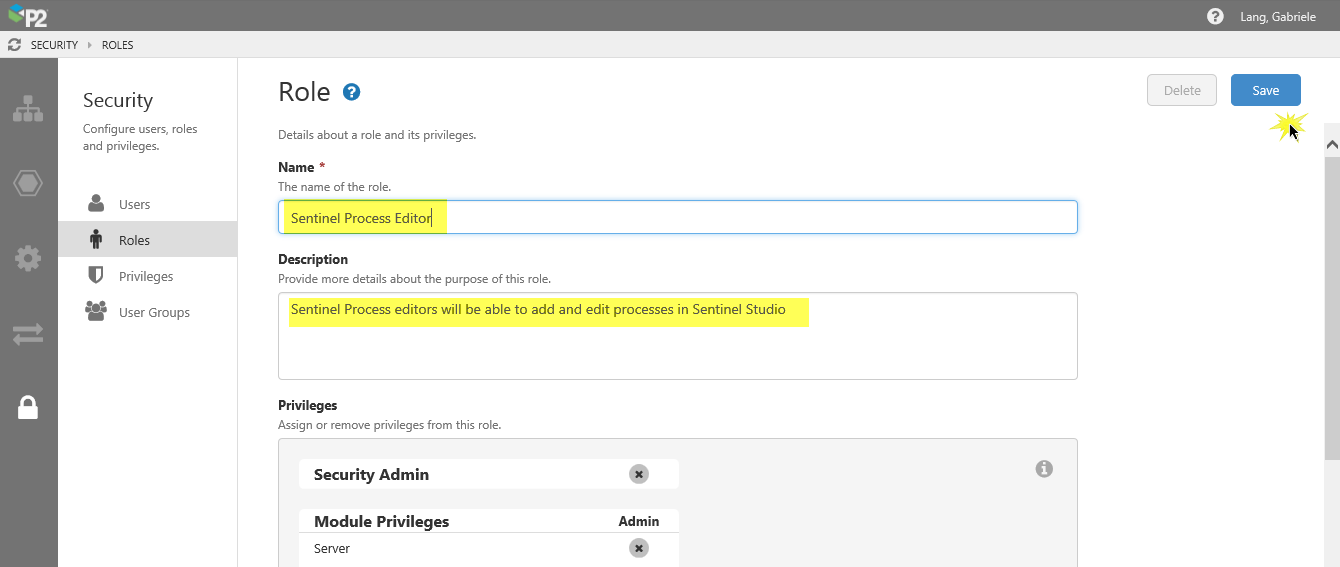
Task: Toggle the Security Admin privilege x
Action: tap(638, 474)
